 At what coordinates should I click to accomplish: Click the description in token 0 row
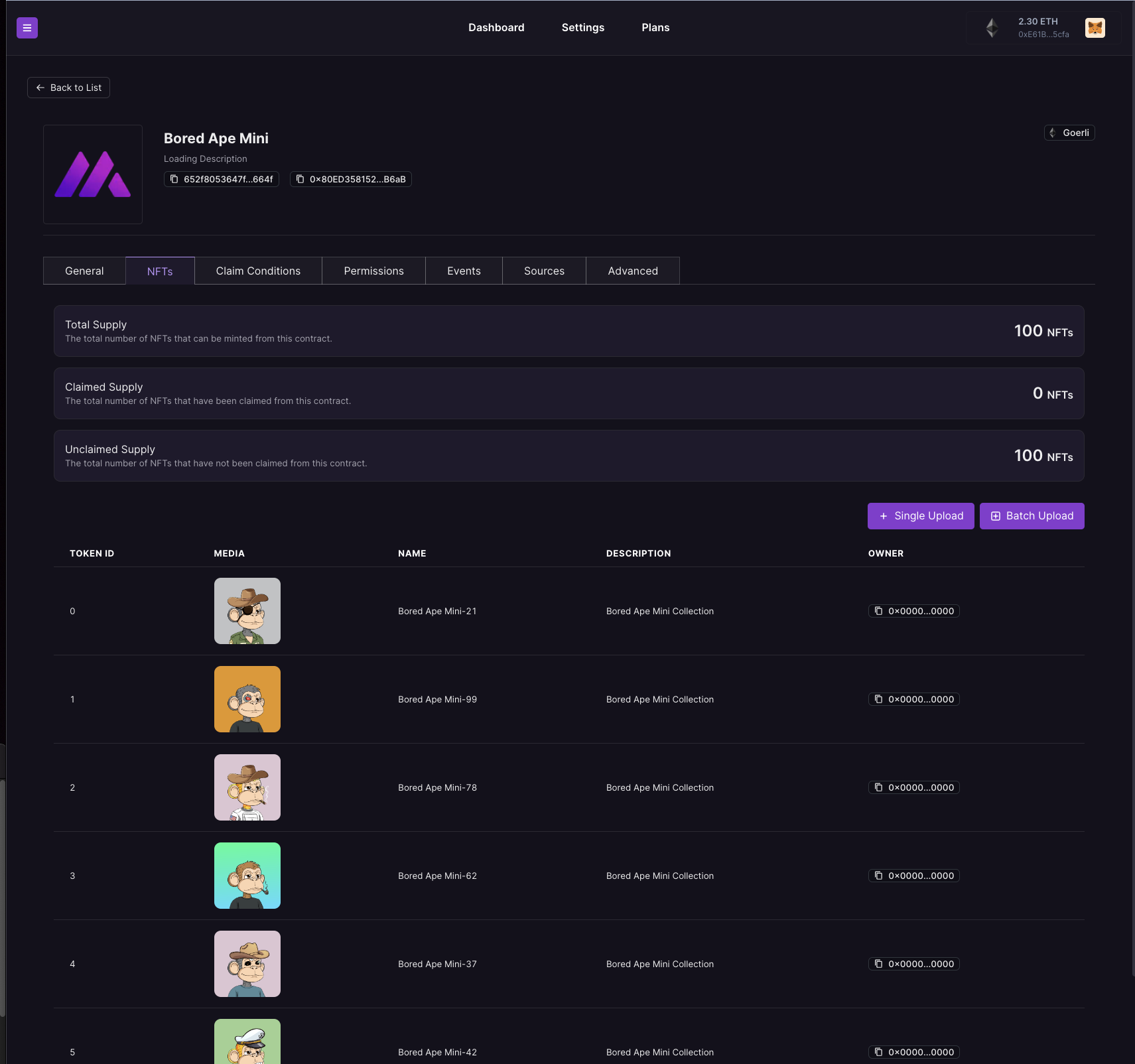click(x=660, y=611)
